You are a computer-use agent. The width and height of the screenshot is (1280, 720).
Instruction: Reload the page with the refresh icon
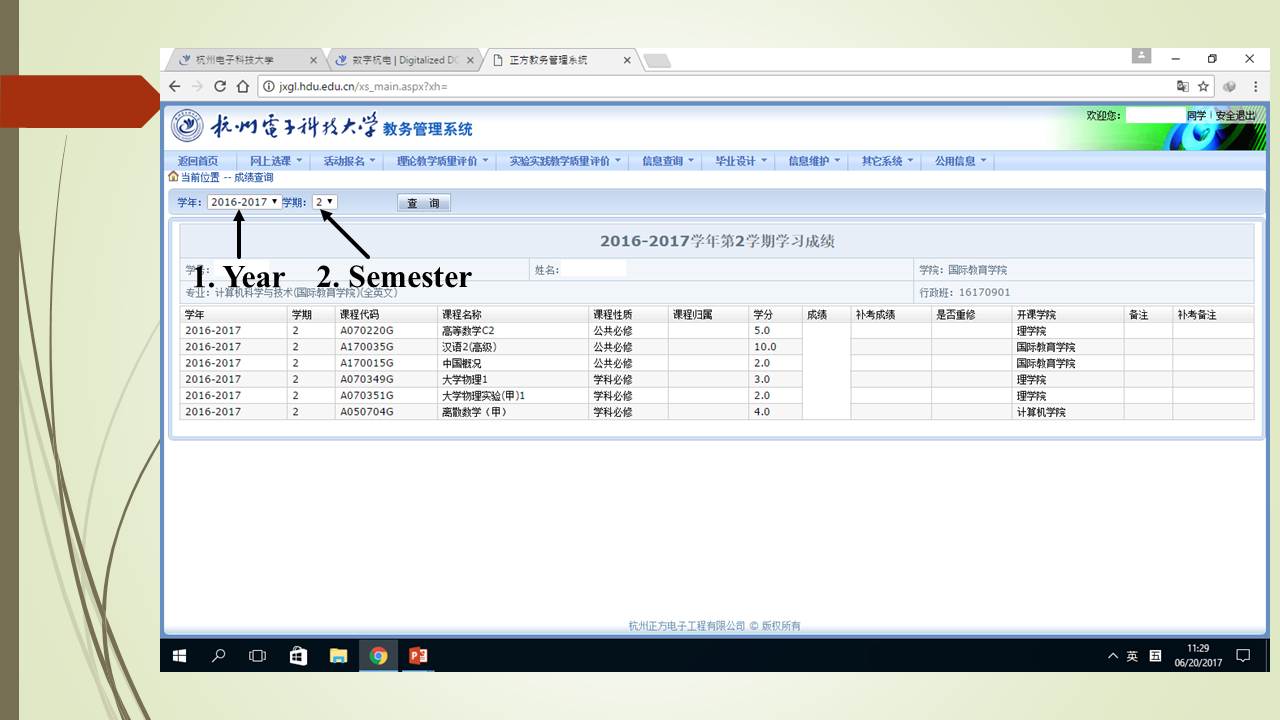click(220, 87)
